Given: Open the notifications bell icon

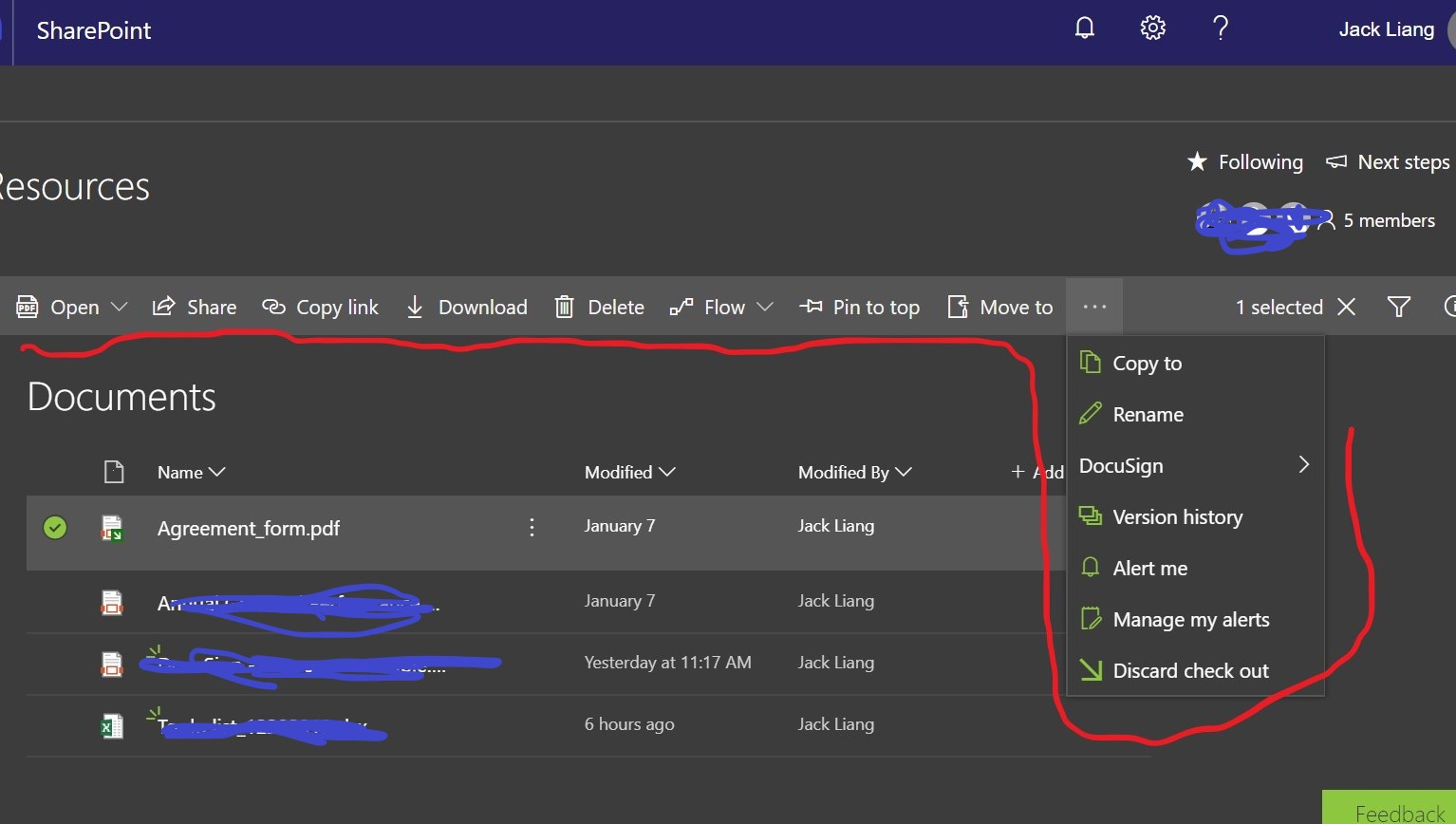Looking at the screenshot, I should [x=1085, y=28].
